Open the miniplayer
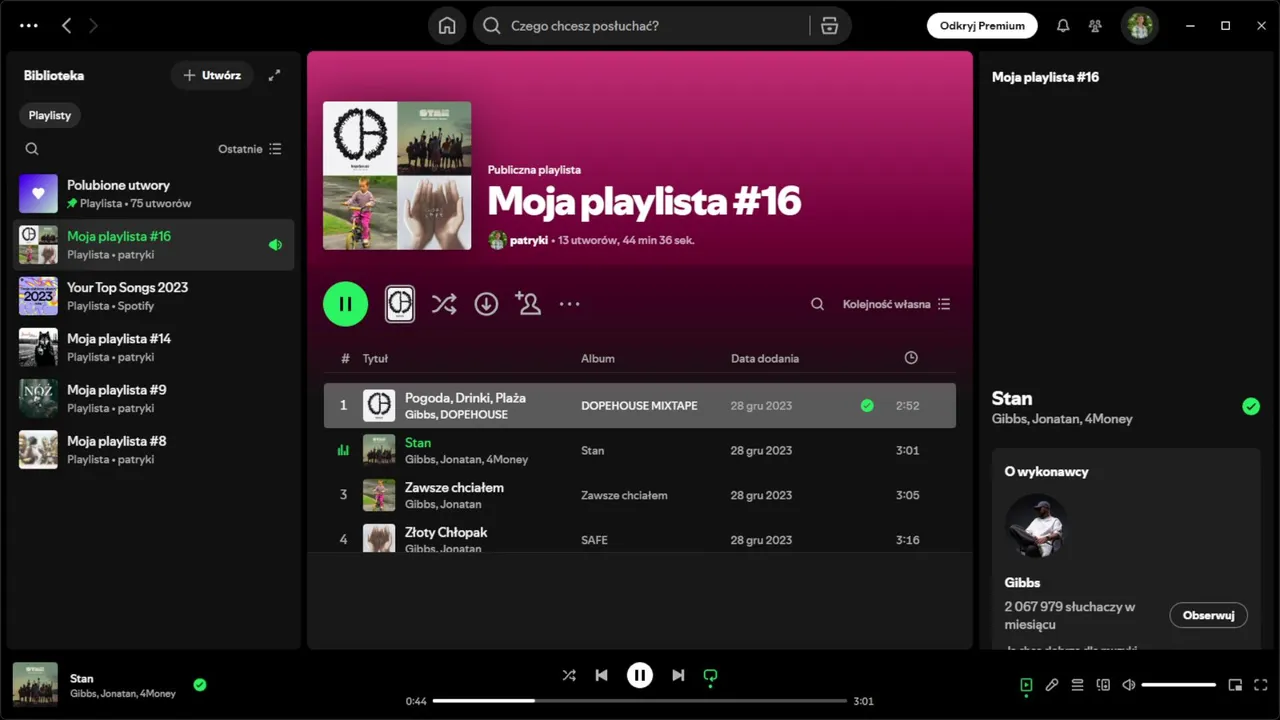Image resolution: width=1280 pixels, height=720 pixels. [x=1235, y=685]
